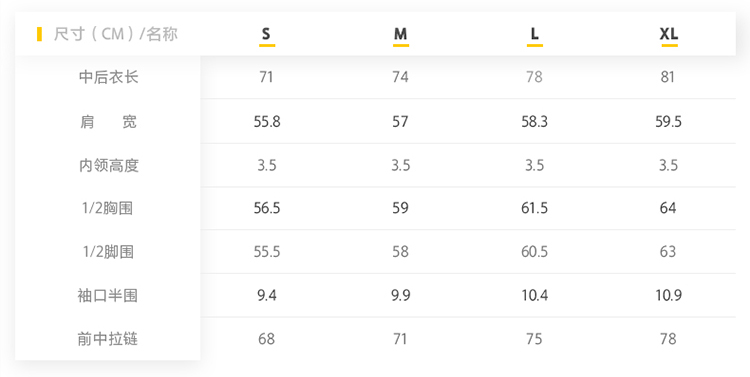Image resolution: width=750 pixels, height=377 pixels.
Task: Click the 肩宽 row label
Action: [x=109, y=122]
